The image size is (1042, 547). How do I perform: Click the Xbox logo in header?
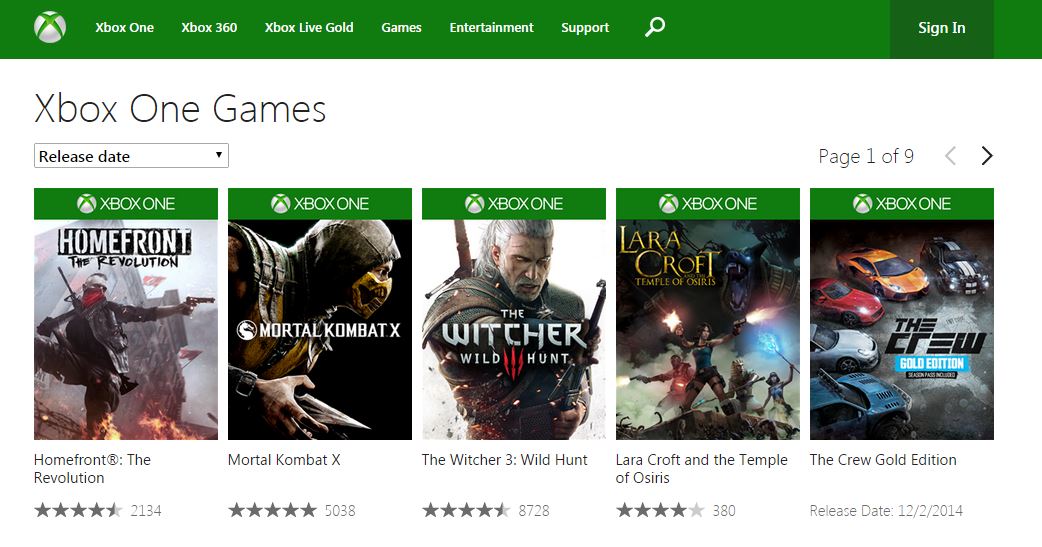(x=50, y=28)
